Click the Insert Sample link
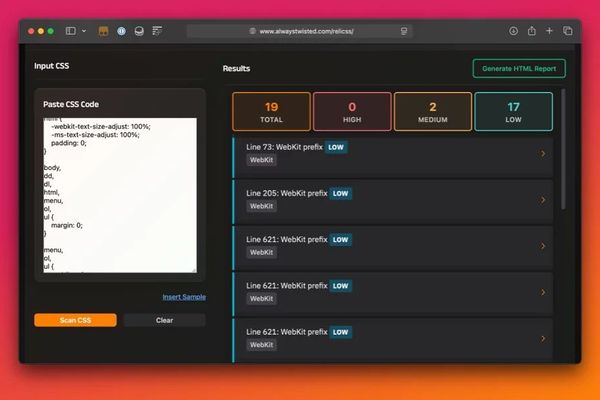Screen dimensions: 600x400 click(184, 297)
